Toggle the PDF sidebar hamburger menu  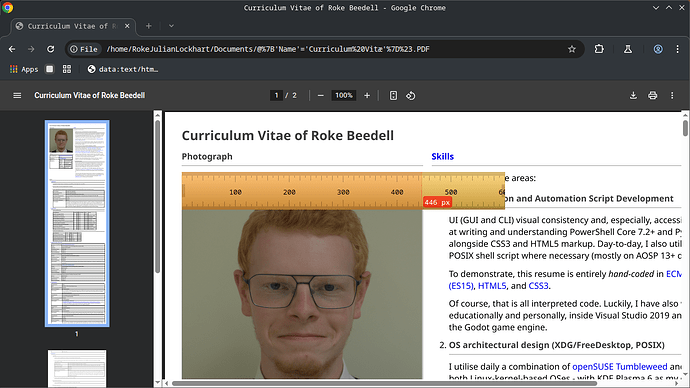pyautogui.click(x=17, y=95)
